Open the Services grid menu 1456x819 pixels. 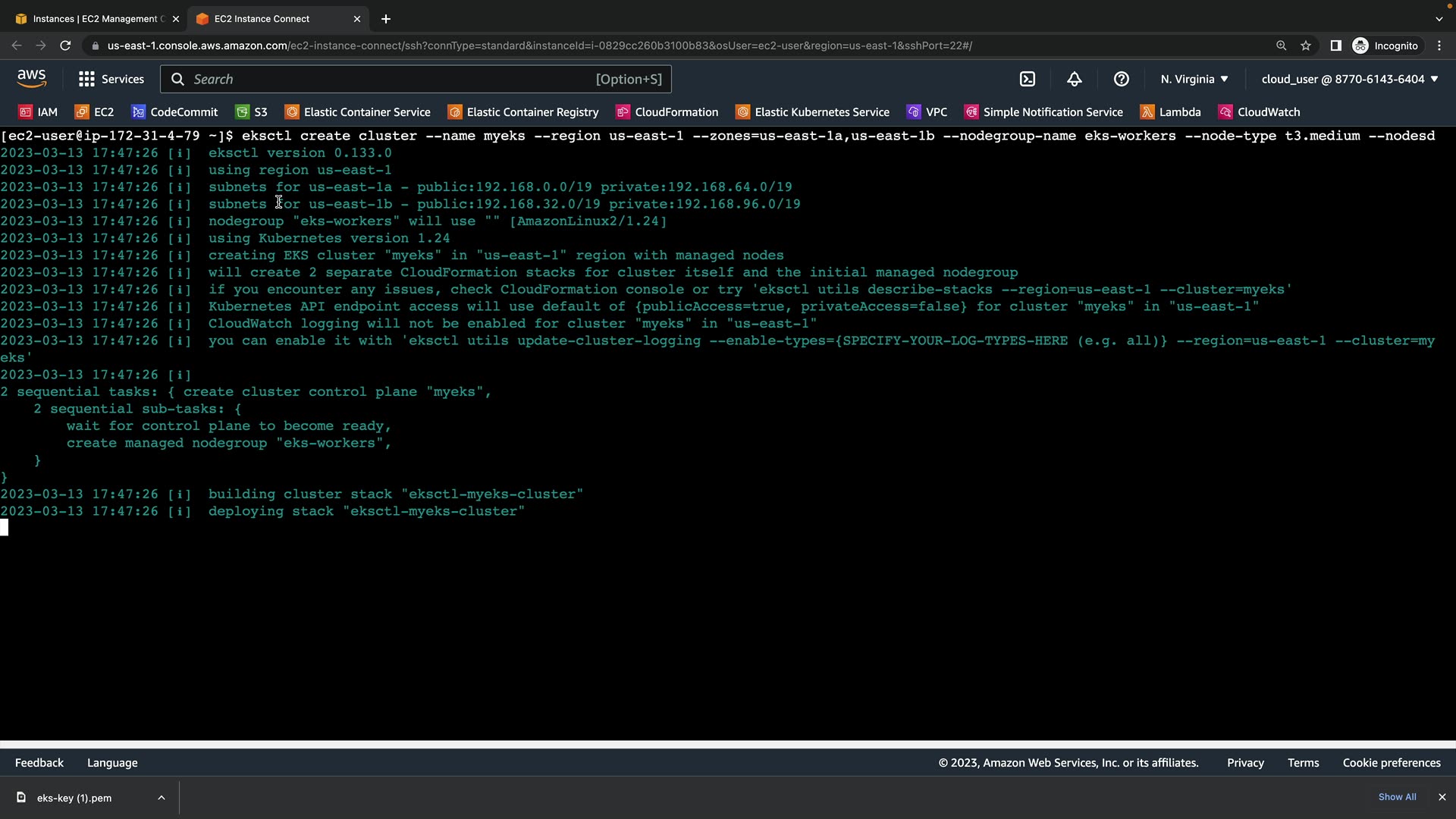point(111,79)
